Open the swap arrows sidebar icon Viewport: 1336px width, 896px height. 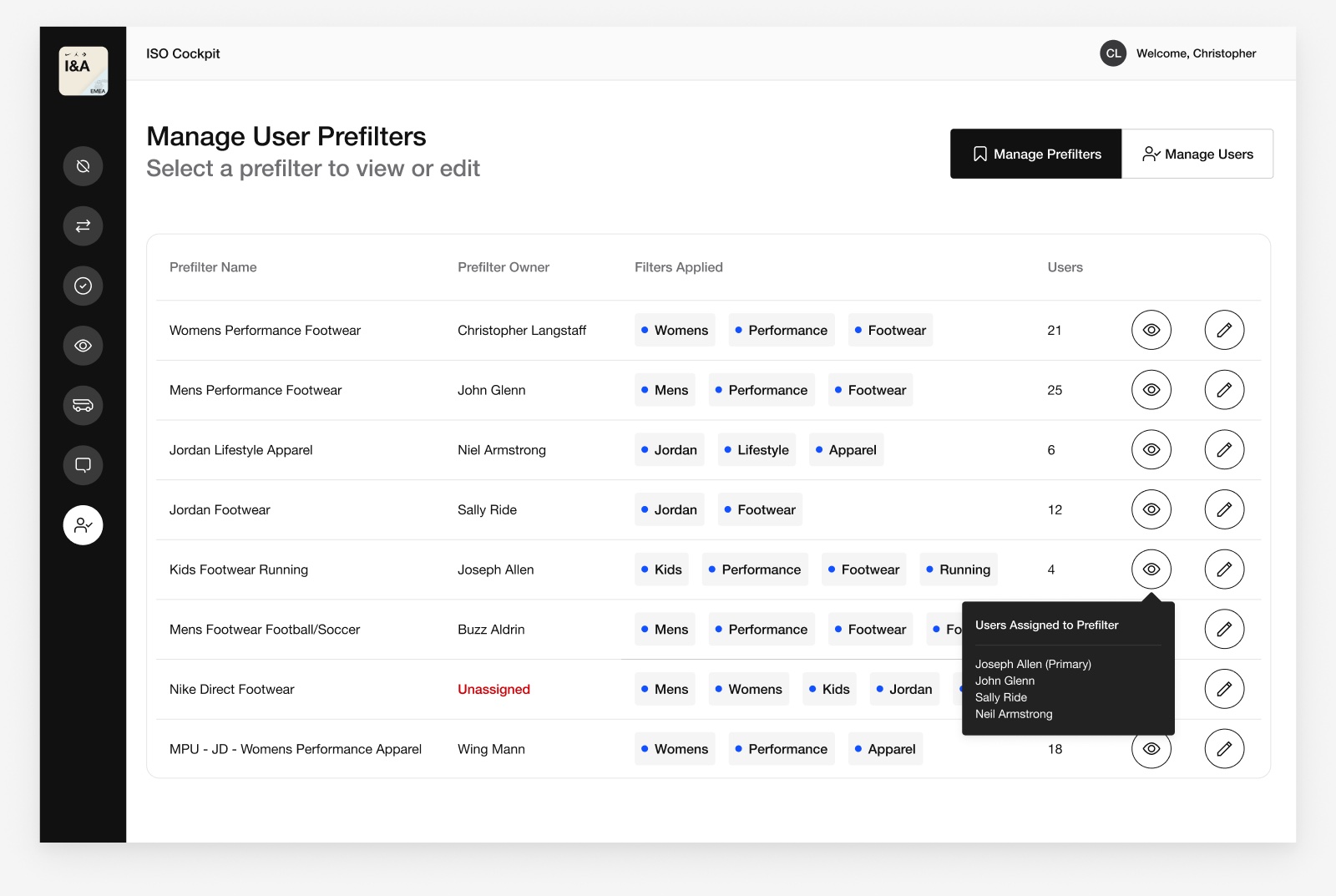click(x=83, y=226)
